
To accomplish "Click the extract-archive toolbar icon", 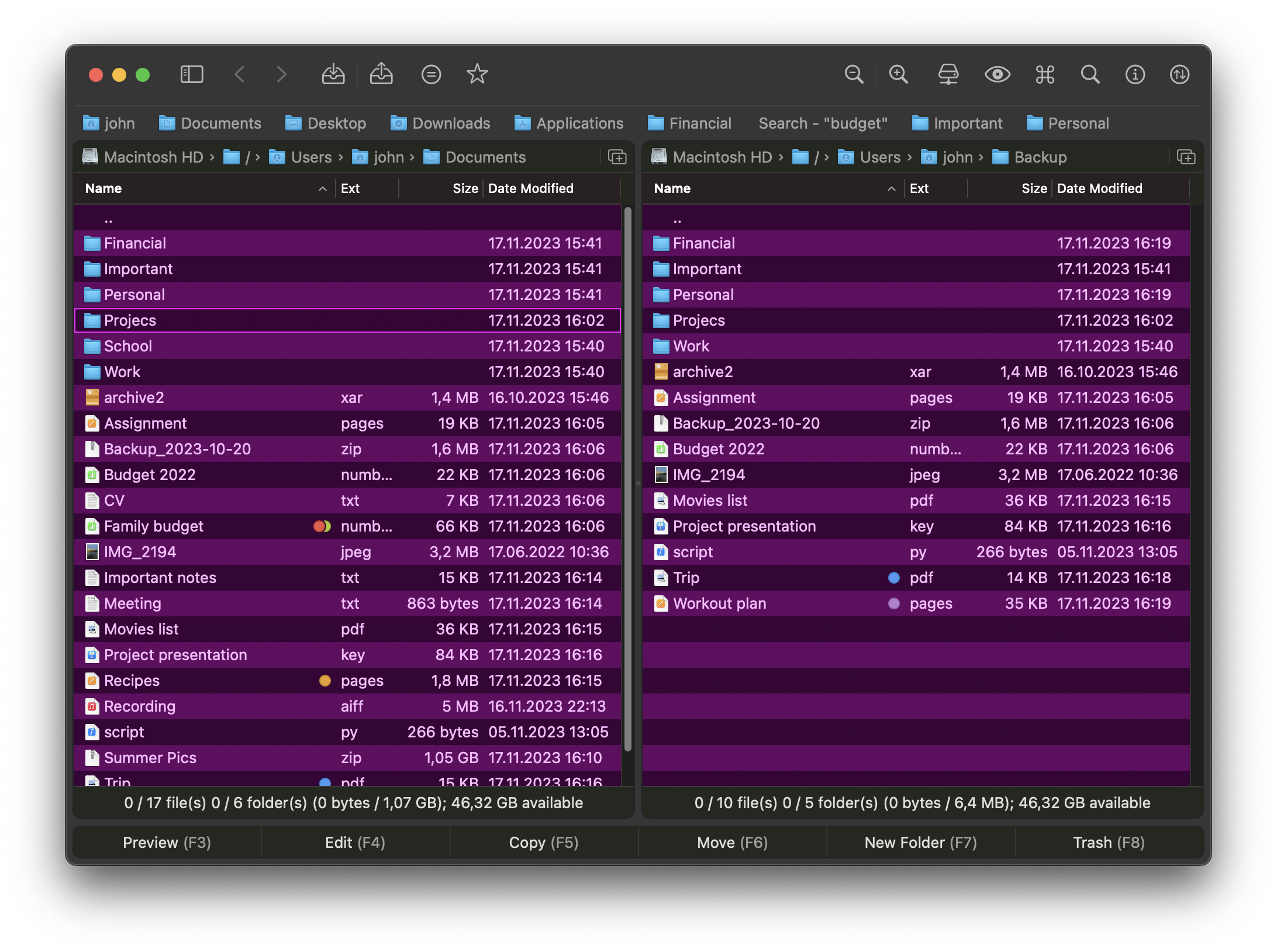I will (381, 74).
